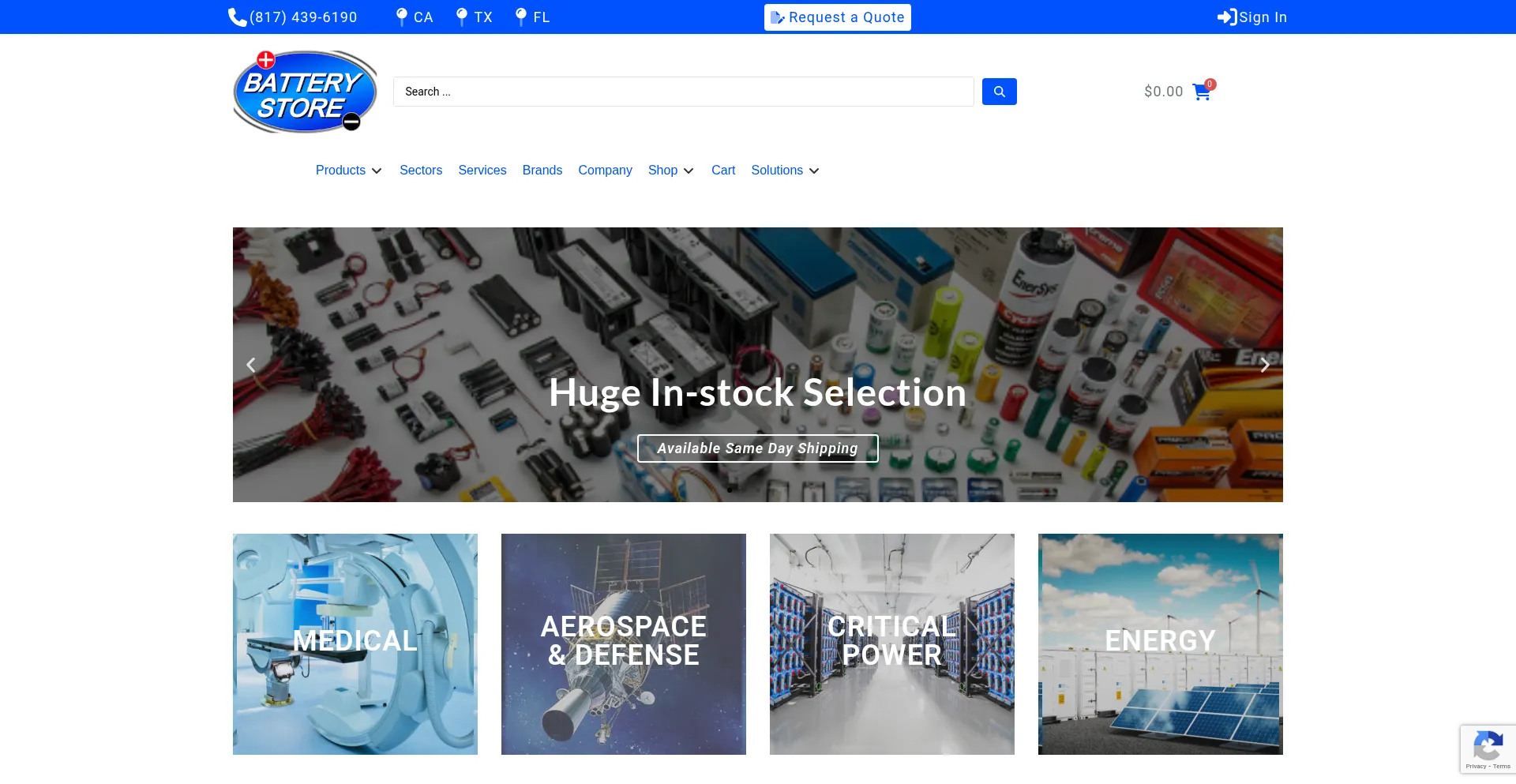Image resolution: width=1516 pixels, height=784 pixels.
Task: Open the Brands menu item
Action: coord(542,171)
